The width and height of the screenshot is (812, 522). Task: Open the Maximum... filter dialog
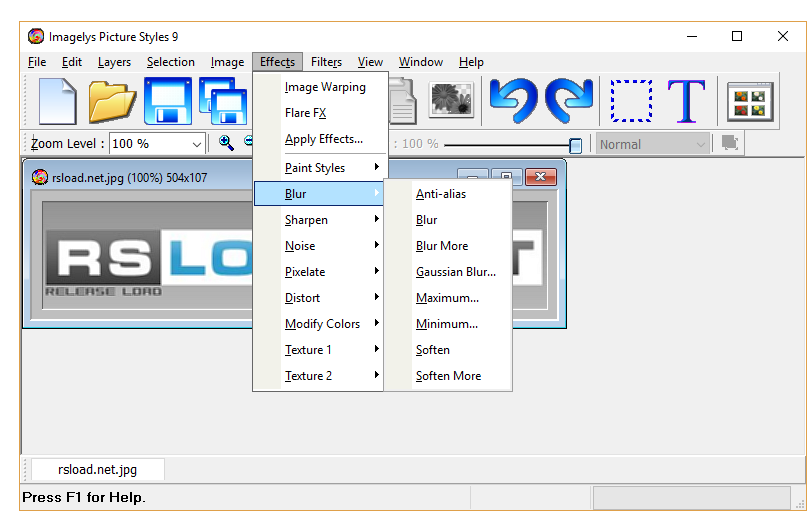tap(448, 297)
